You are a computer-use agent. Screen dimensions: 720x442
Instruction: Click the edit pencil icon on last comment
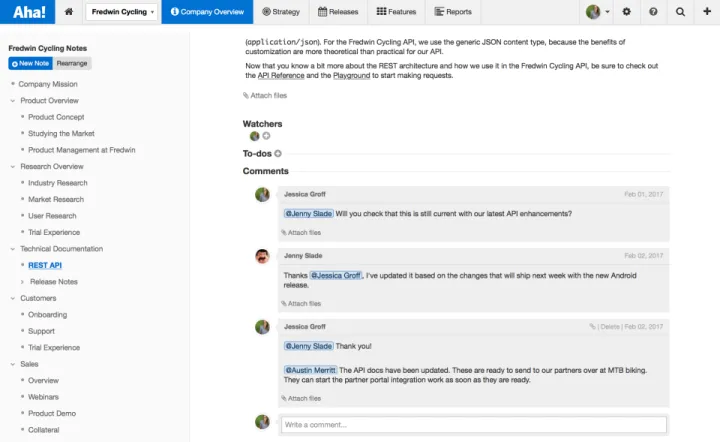click(x=592, y=326)
